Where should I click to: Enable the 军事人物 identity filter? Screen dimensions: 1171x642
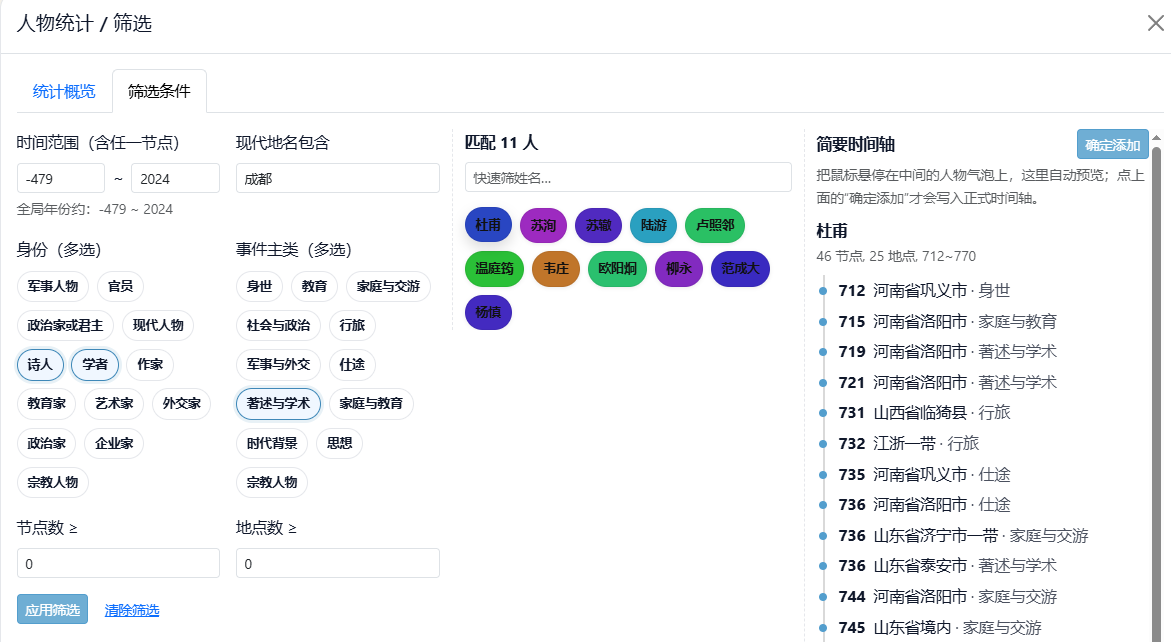(54, 287)
